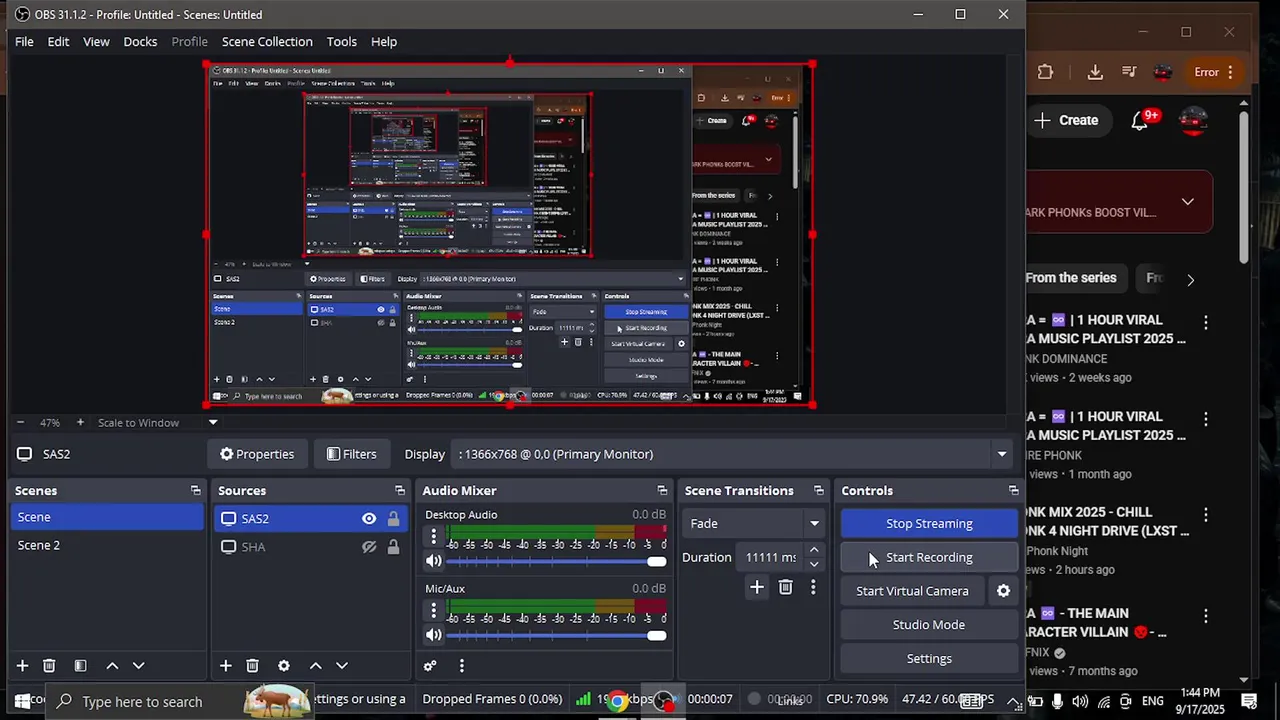The image size is (1280, 720).
Task: Remove selected scene with trash icon
Action: 49,666
